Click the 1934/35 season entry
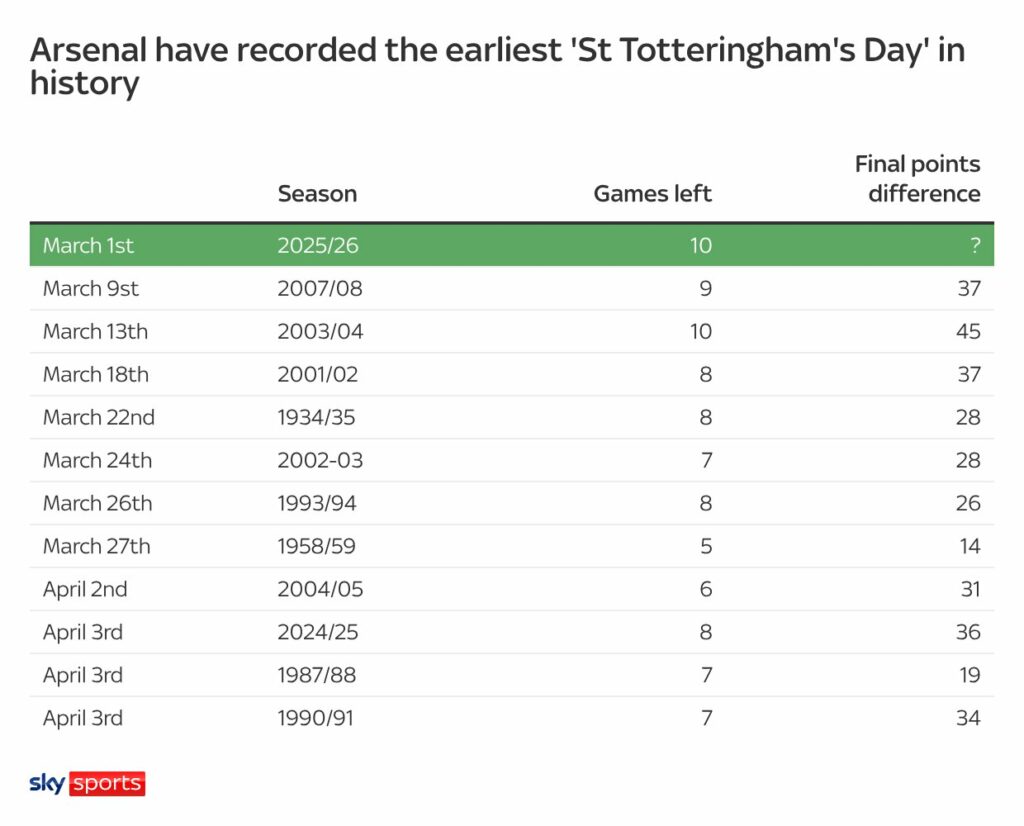 319,418
